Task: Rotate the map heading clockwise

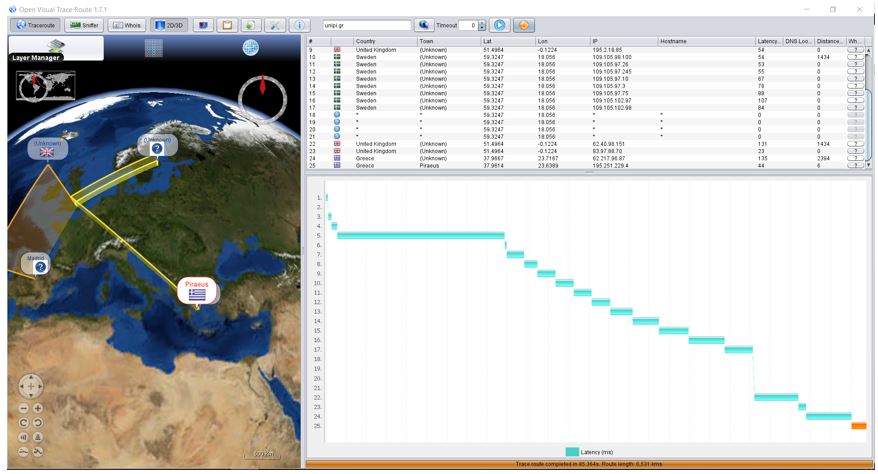Action: tap(24, 423)
